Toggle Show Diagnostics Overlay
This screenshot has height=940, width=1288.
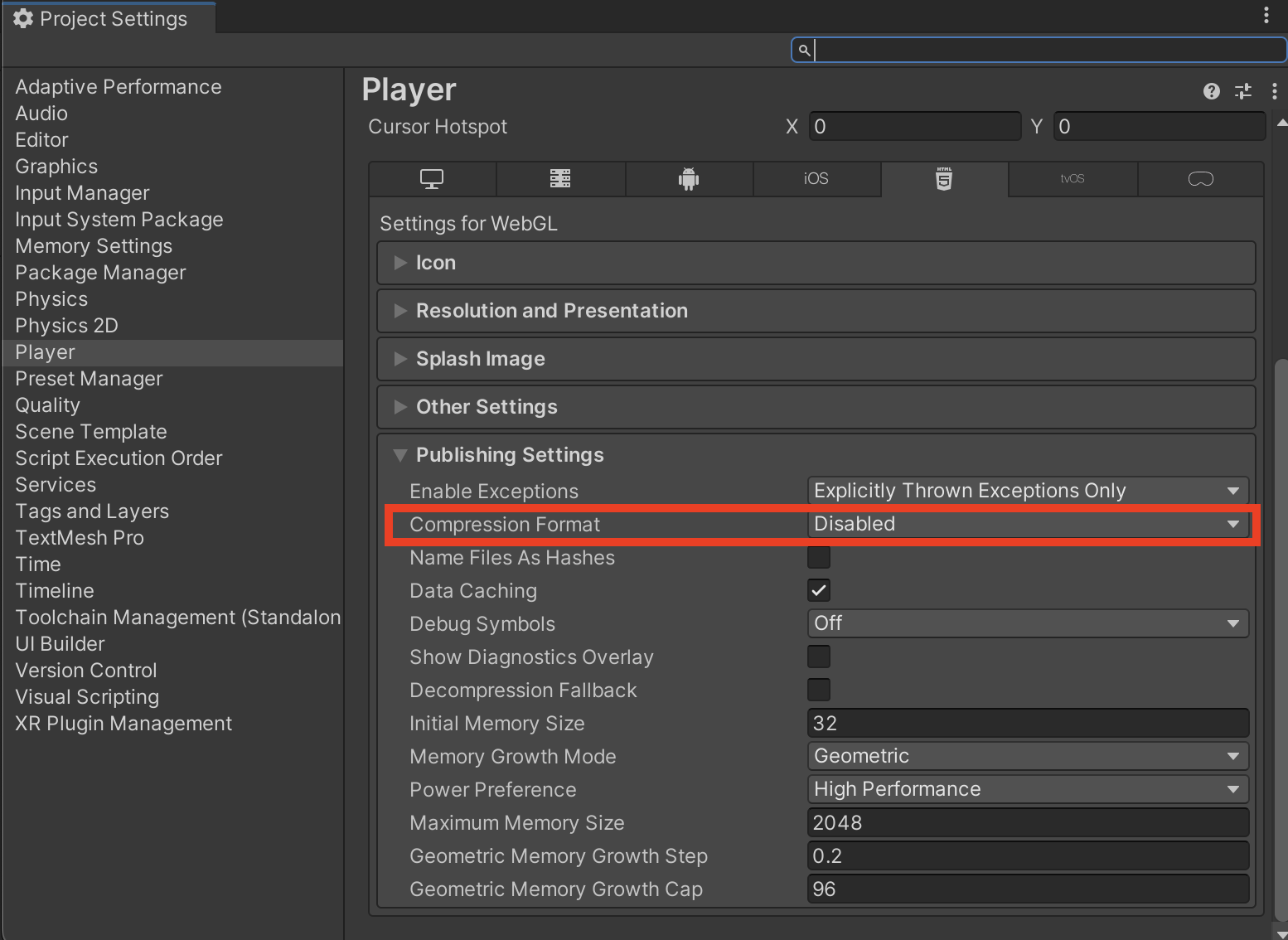click(x=818, y=657)
